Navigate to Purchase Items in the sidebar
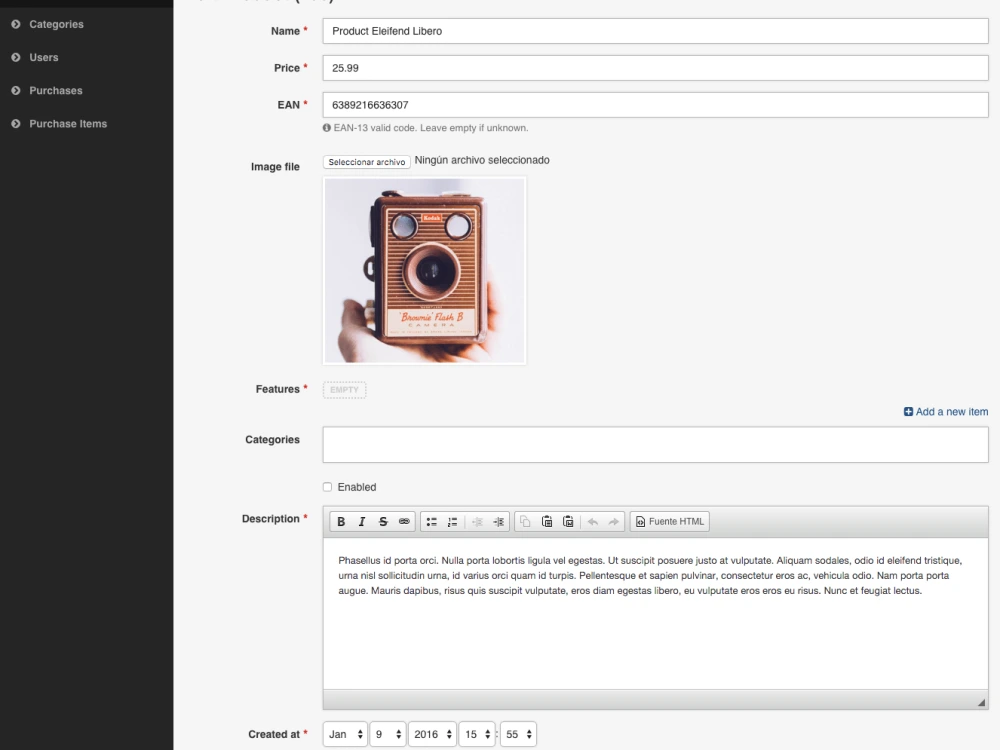This screenshot has height=750, width=1000. coord(67,123)
